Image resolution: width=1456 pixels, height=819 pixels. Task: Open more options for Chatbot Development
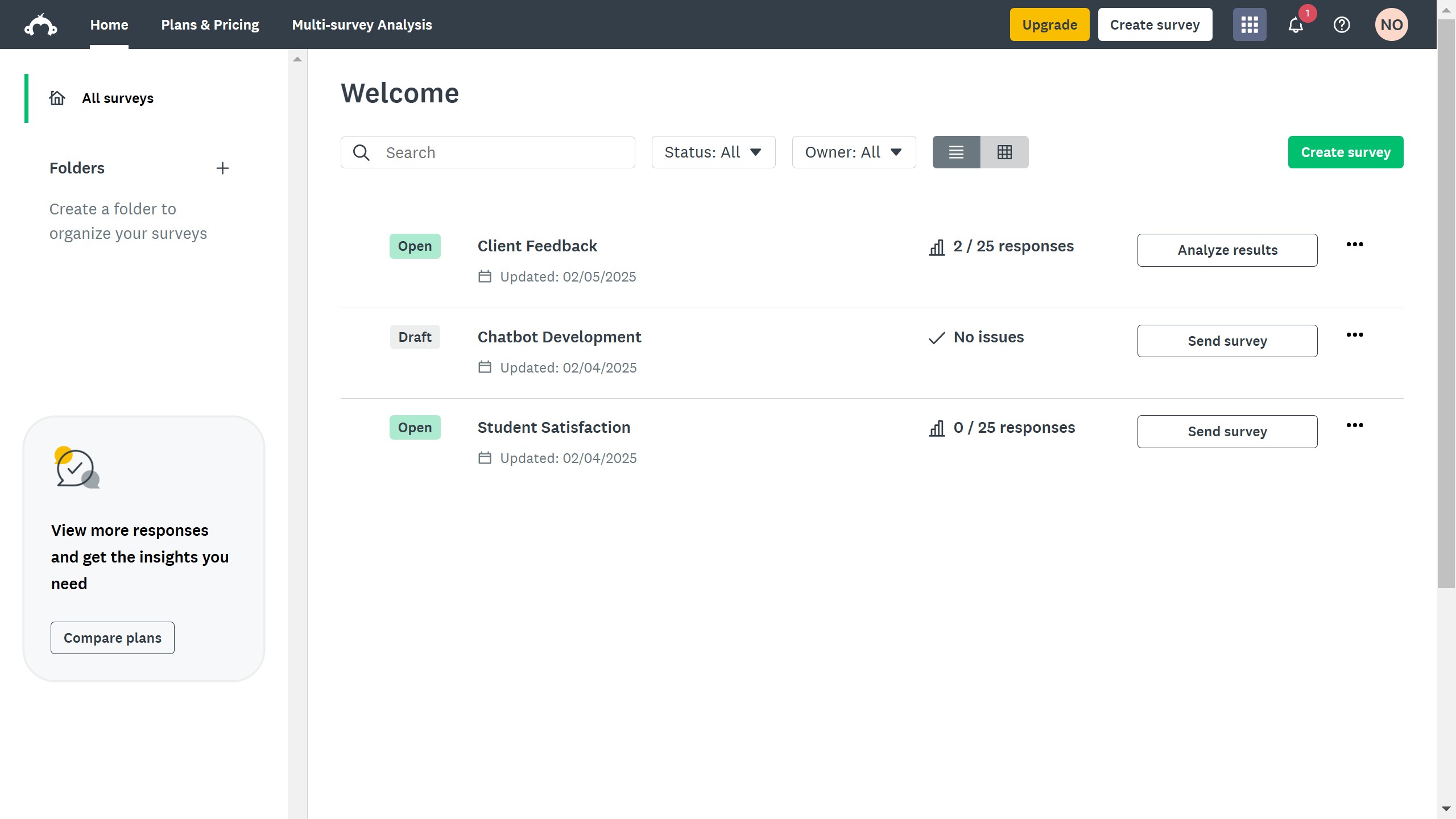[x=1355, y=335]
